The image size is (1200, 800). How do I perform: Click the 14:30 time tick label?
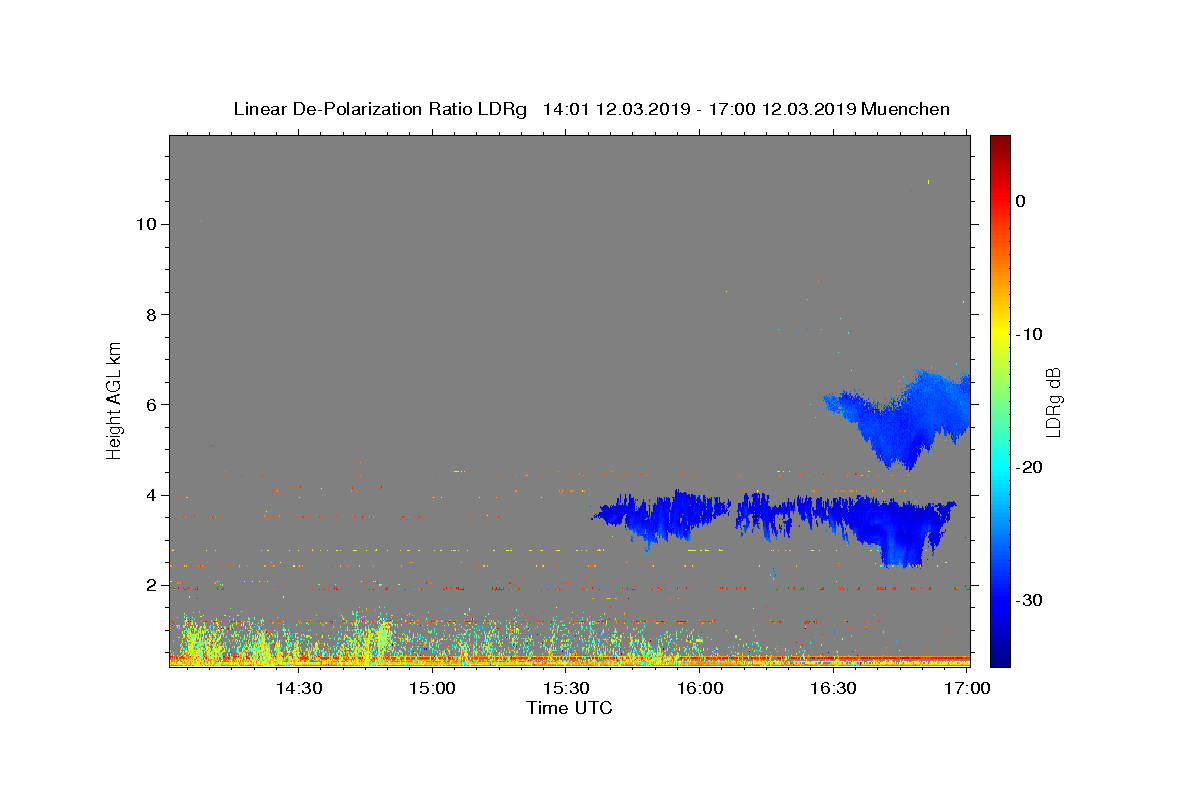point(298,689)
